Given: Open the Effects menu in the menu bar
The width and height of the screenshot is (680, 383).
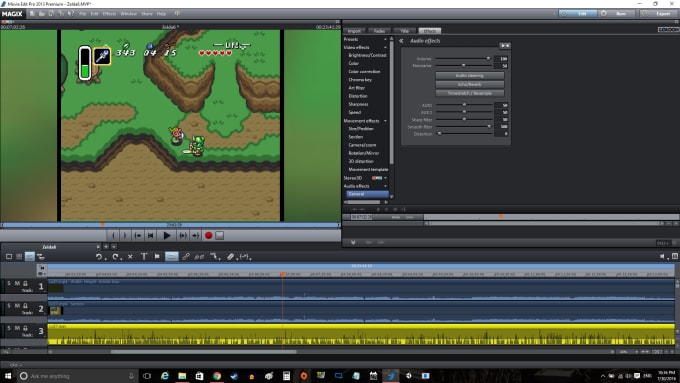Looking at the screenshot, I should pos(109,14).
